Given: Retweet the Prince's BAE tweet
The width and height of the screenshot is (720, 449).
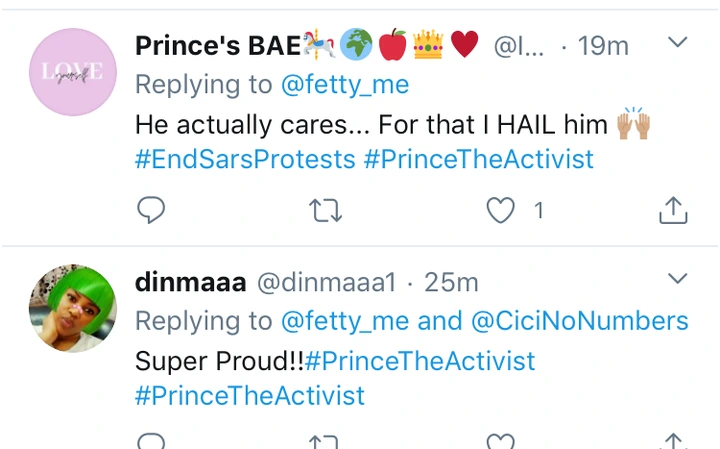Looking at the screenshot, I should coord(324,210).
